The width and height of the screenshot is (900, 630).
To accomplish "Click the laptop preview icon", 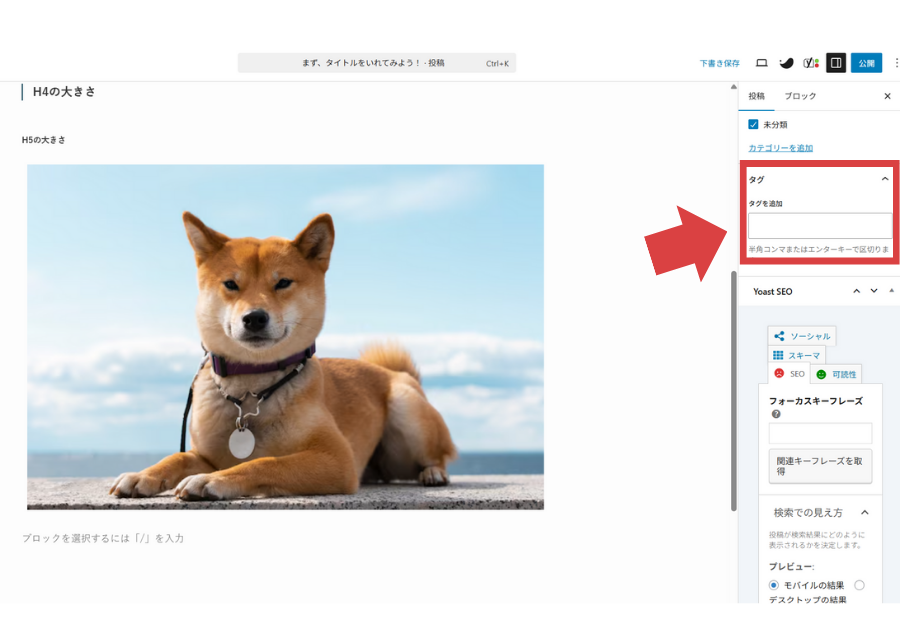I will [761, 63].
